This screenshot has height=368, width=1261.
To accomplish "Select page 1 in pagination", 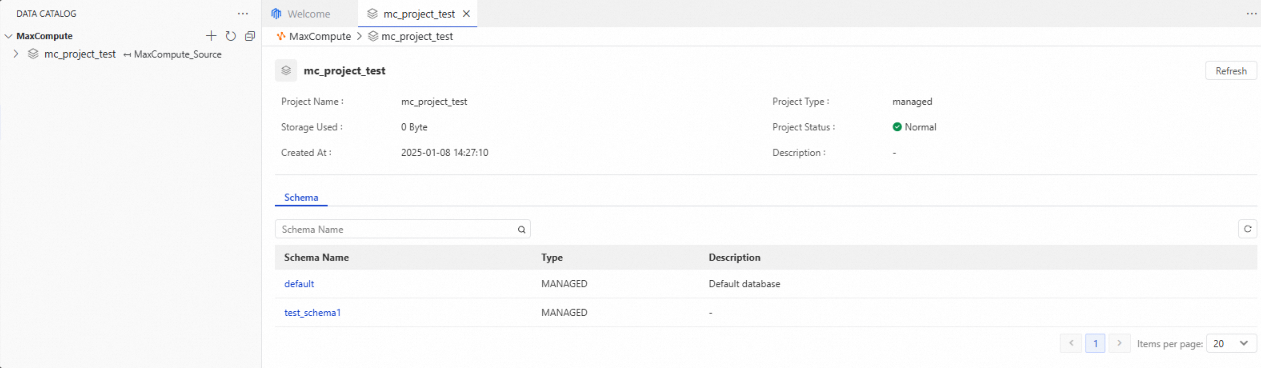I will pos(1095,343).
